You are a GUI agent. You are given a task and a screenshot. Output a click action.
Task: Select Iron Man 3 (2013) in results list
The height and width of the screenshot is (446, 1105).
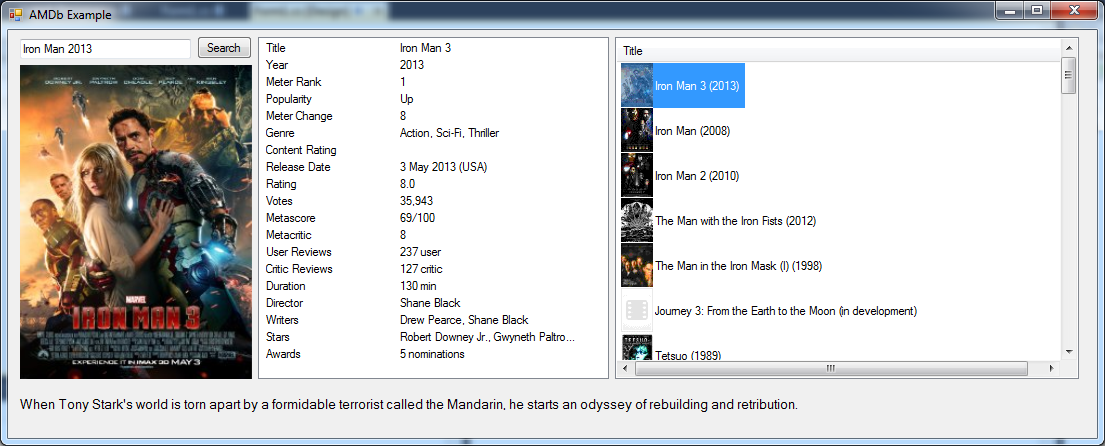696,86
